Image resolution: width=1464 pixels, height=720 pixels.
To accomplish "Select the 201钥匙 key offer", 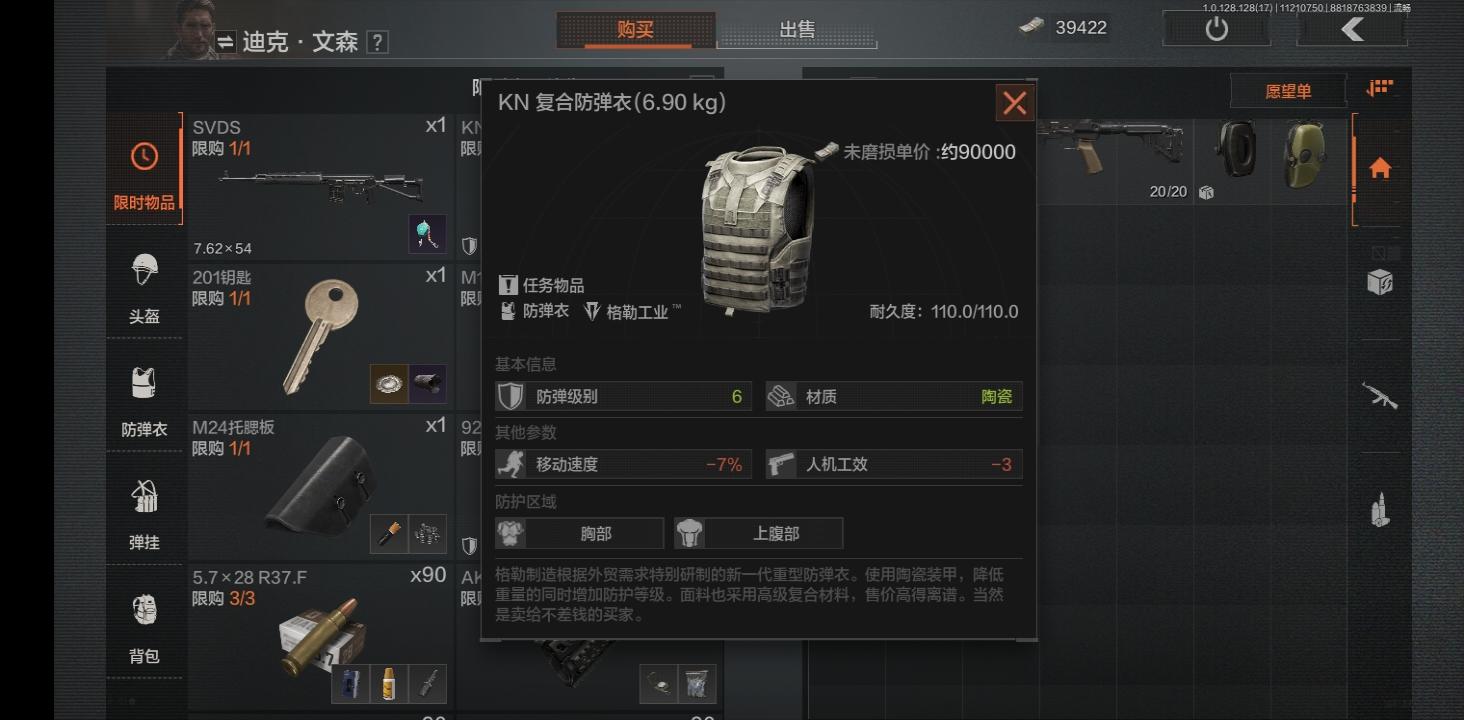I will [319, 336].
